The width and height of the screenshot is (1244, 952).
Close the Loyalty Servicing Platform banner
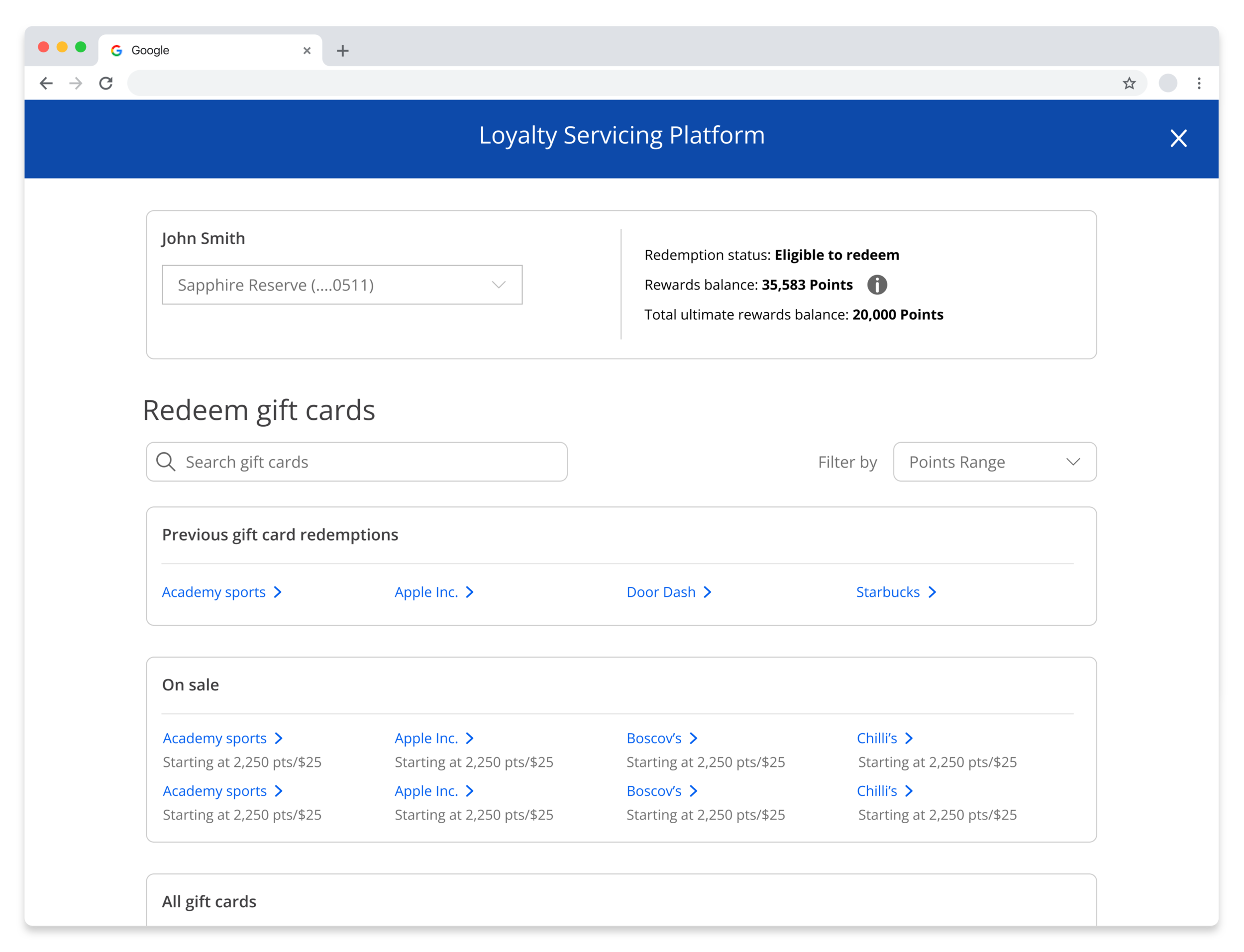point(1178,138)
